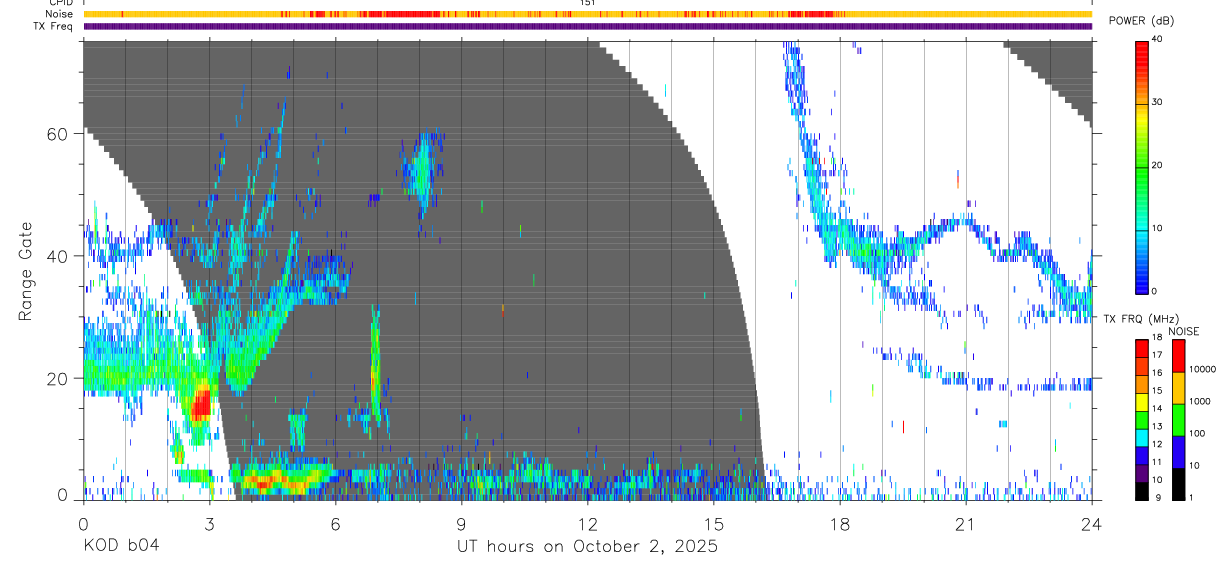The width and height of the screenshot is (1228, 567).
Task: Click the NOISE color bar legend
Action: point(1178,419)
